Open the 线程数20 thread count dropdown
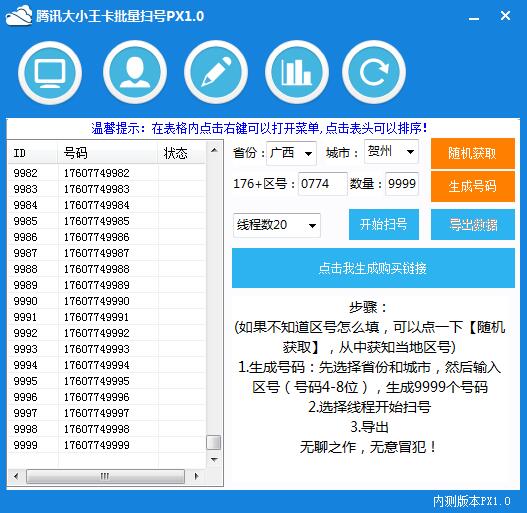The height and width of the screenshot is (513, 527). 277,225
